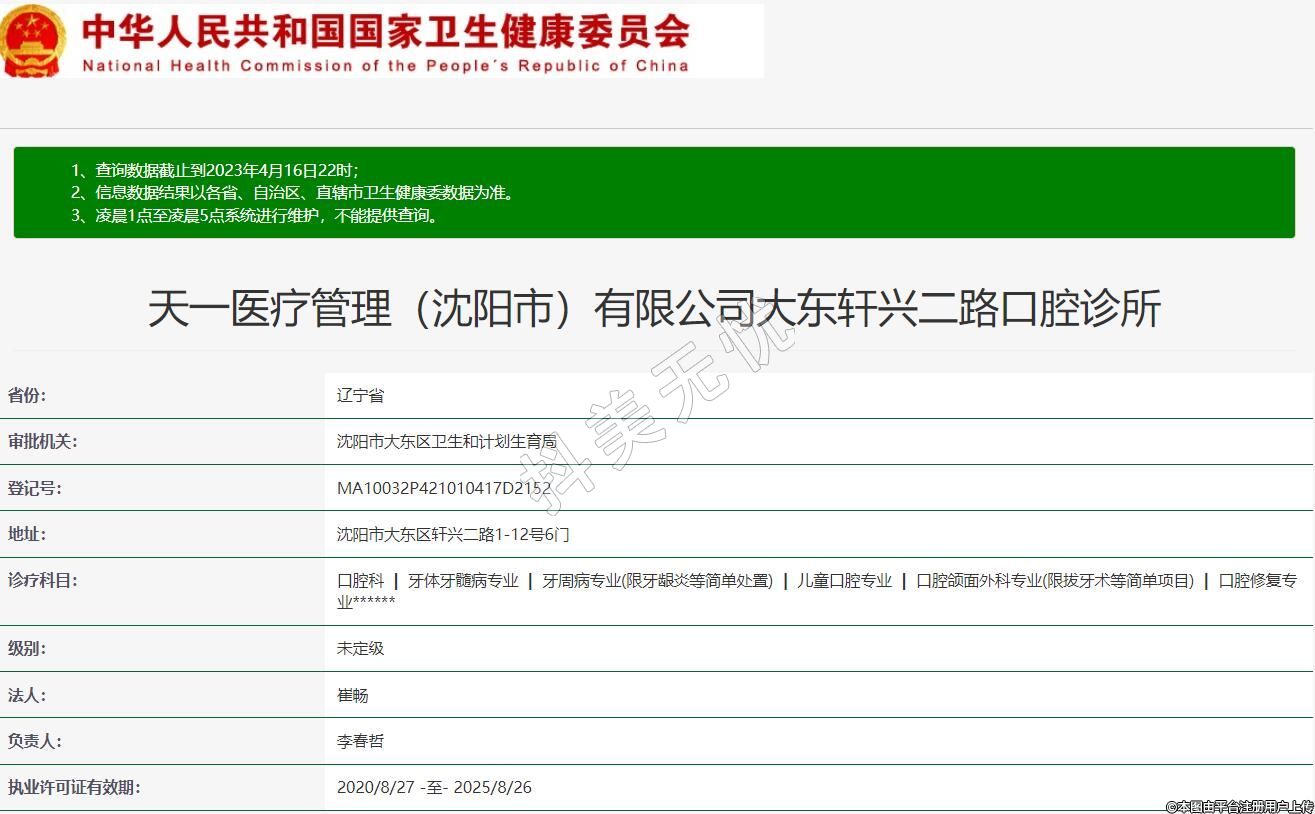Click the level value 未定级
Image resolution: width=1315 pixels, height=814 pixels.
[x=360, y=649]
